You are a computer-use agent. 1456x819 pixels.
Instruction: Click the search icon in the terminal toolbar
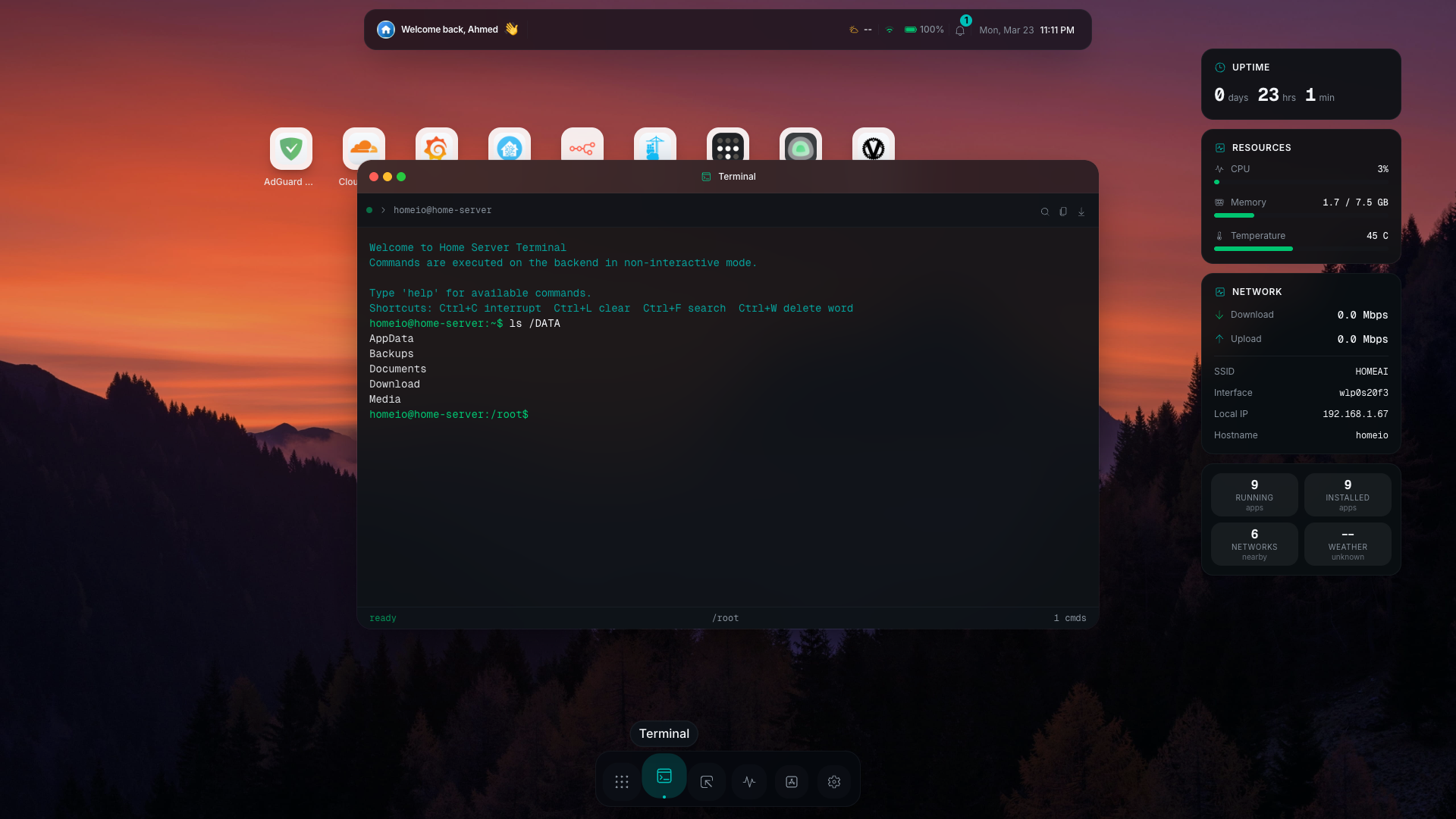tap(1044, 212)
